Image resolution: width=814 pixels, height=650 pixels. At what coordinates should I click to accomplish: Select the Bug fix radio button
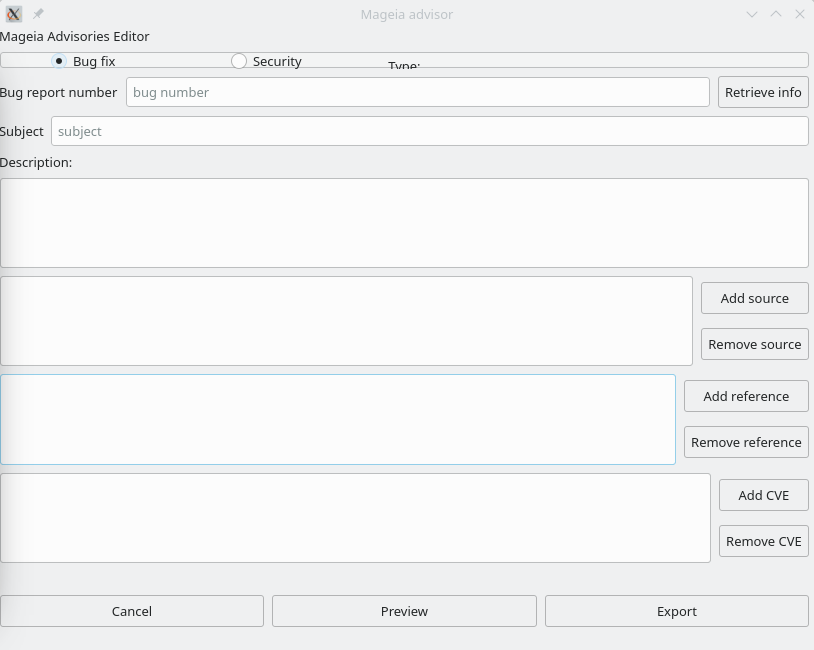coord(59,61)
